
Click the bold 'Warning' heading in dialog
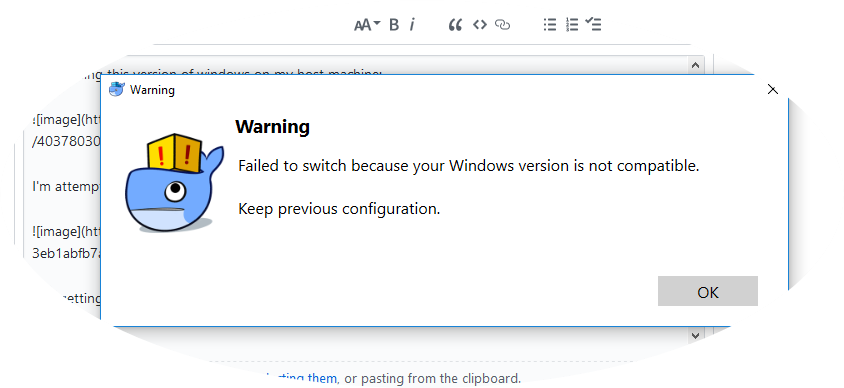coord(272,127)
